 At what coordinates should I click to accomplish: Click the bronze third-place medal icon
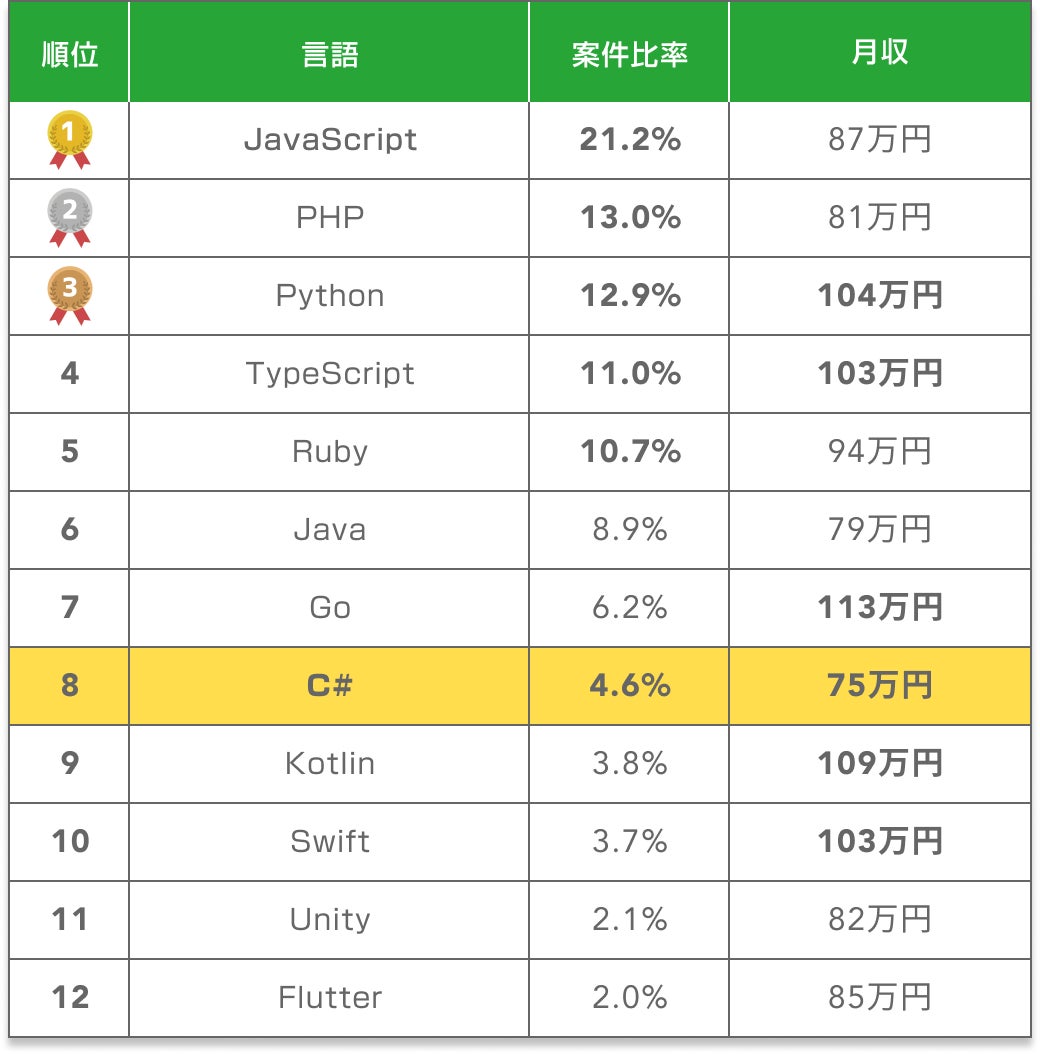click(x=70, y=295)
